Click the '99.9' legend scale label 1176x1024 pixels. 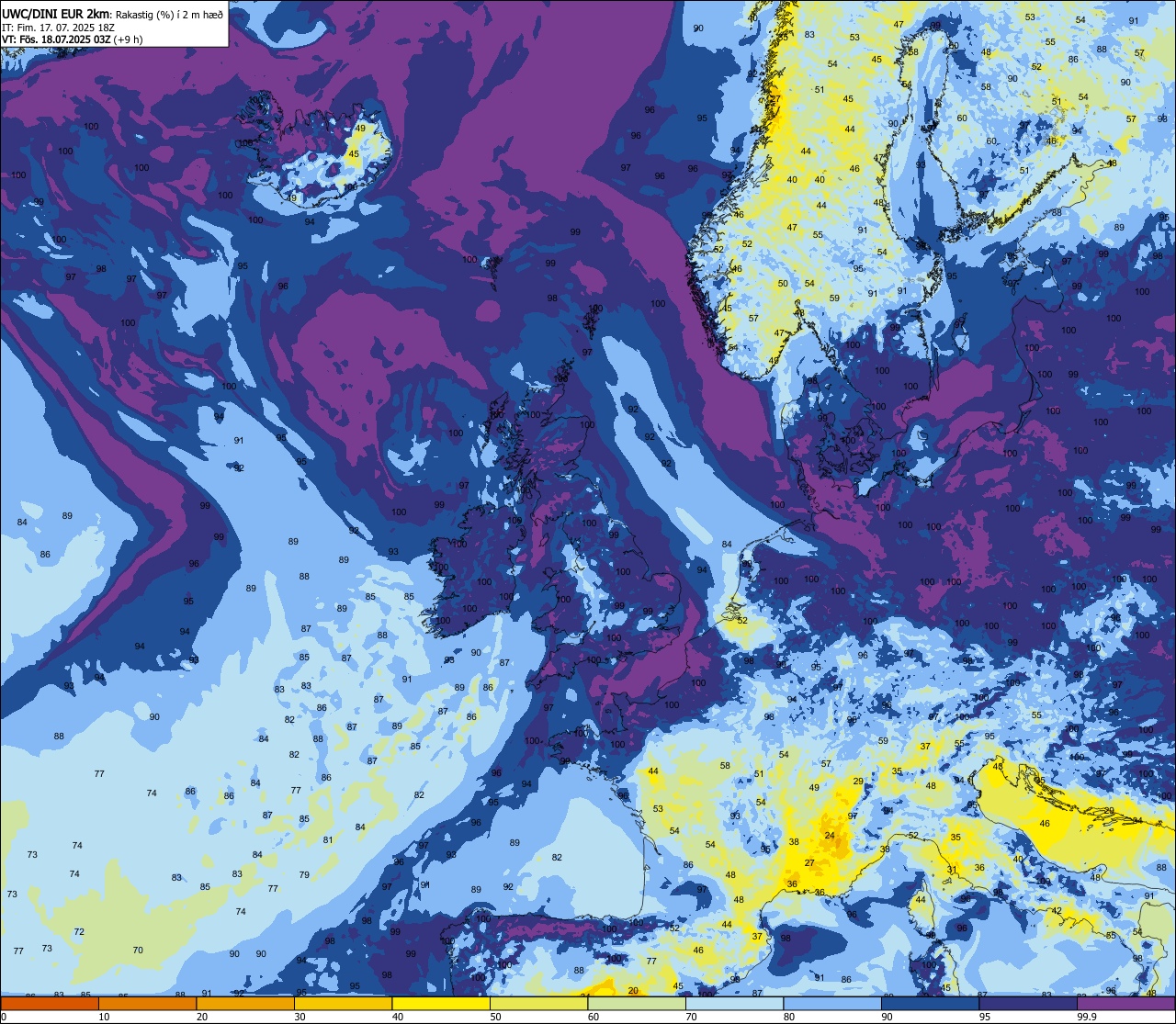tap(1087, 1017)
